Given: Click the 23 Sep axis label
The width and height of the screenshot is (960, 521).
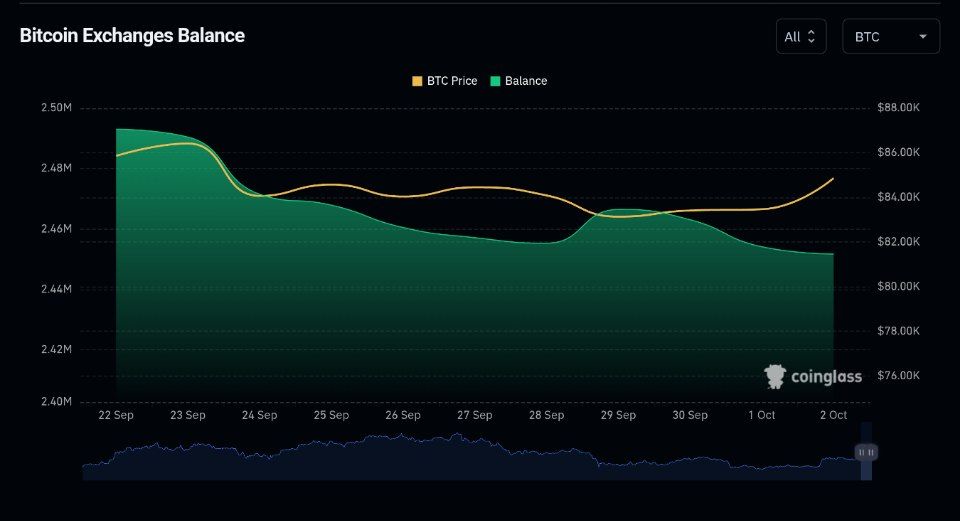Looking at the screenshot, I should pyautogui.click(x=187, y=415).
